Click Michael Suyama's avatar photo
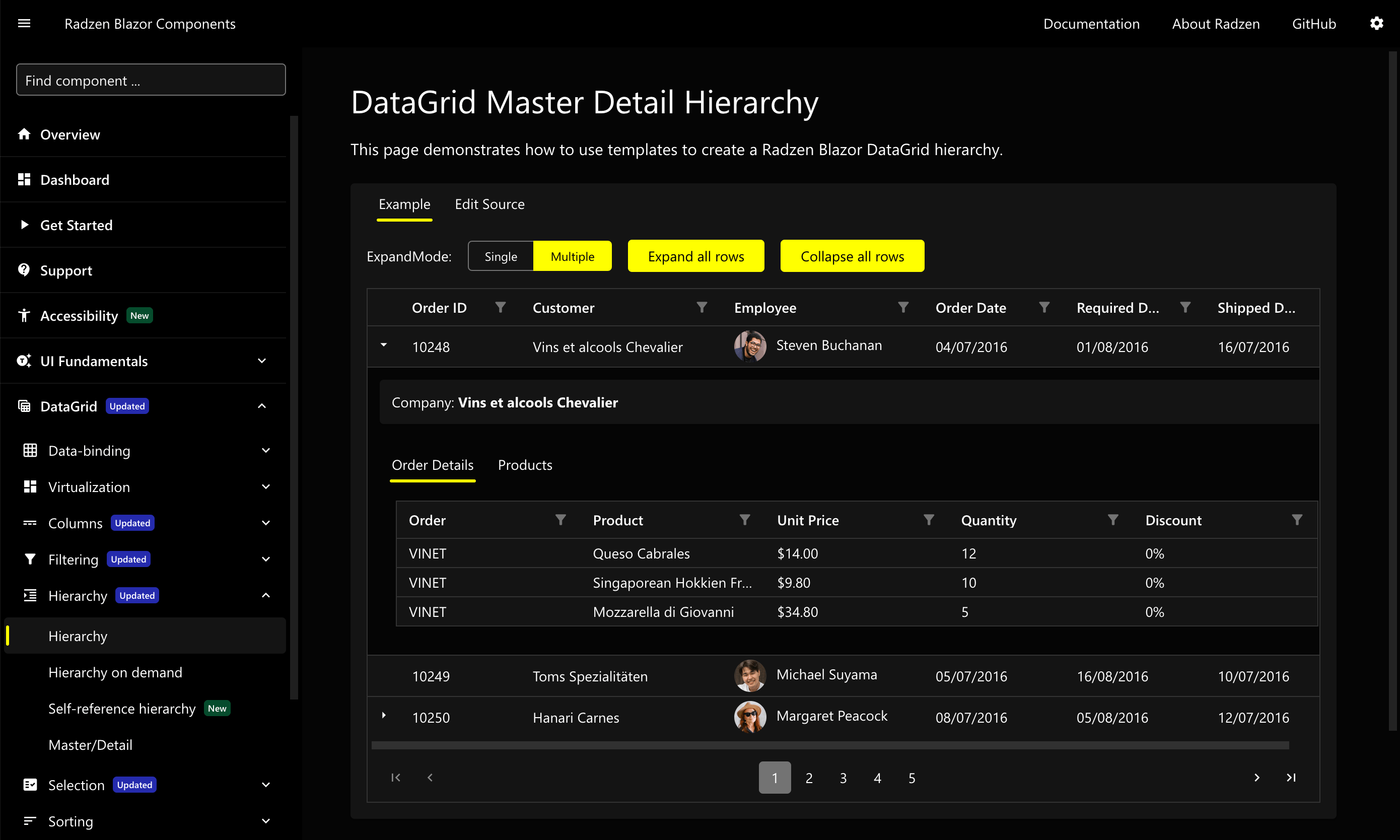This screenshot has height=840, width=1400. click(x=750, y=675)
